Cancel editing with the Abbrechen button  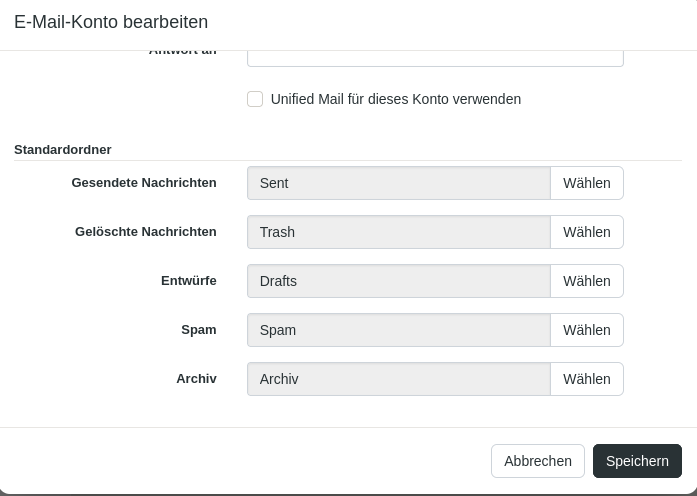point(538,461)
